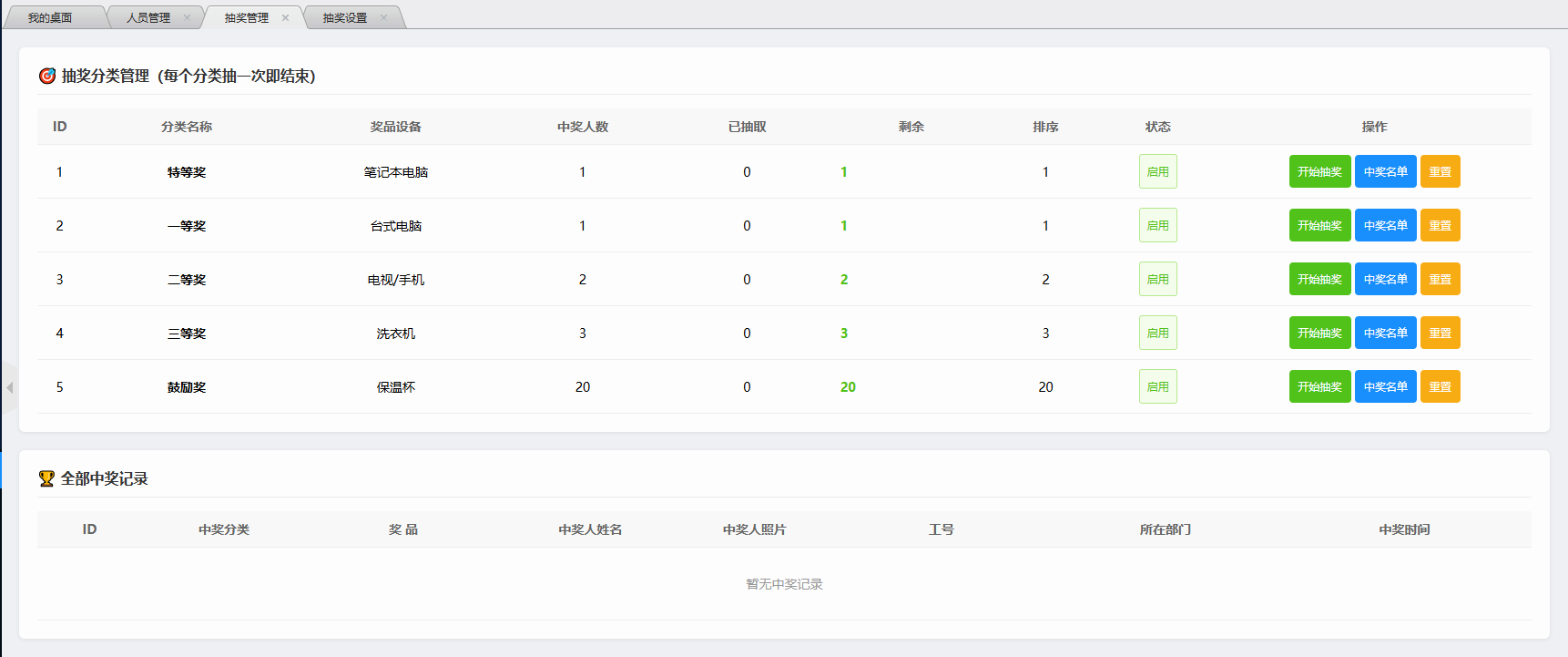Screen dimensions: 1568x657
Task: Expand the collapsed left sidebar arrow
Action: (x=9, y=387)
